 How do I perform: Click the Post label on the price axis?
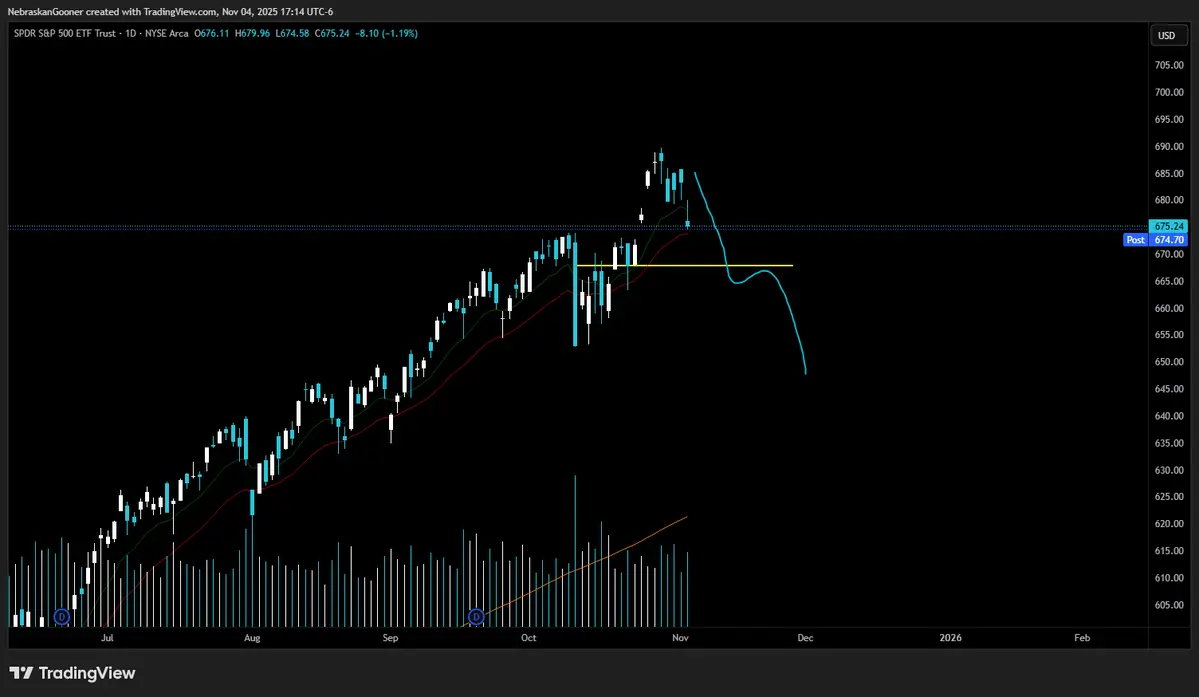(x=1136, y=240)
